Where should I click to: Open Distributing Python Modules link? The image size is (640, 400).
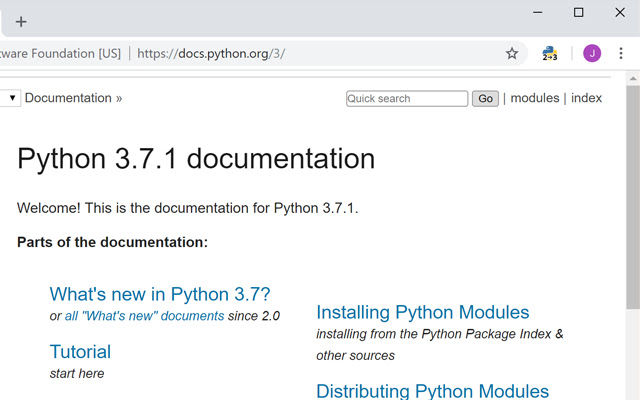pyautogui.click(x=433, y=391)
